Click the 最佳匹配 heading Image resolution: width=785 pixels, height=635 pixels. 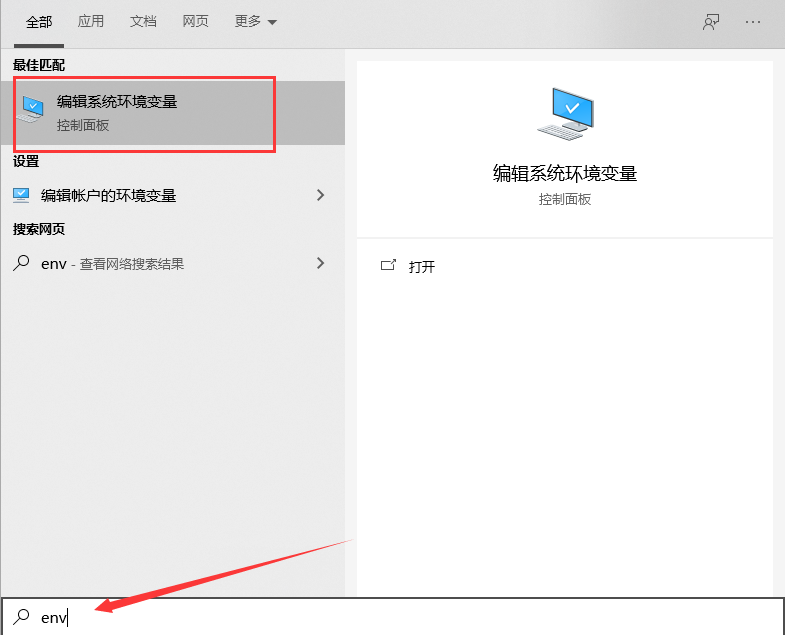[x=39, y=65]
